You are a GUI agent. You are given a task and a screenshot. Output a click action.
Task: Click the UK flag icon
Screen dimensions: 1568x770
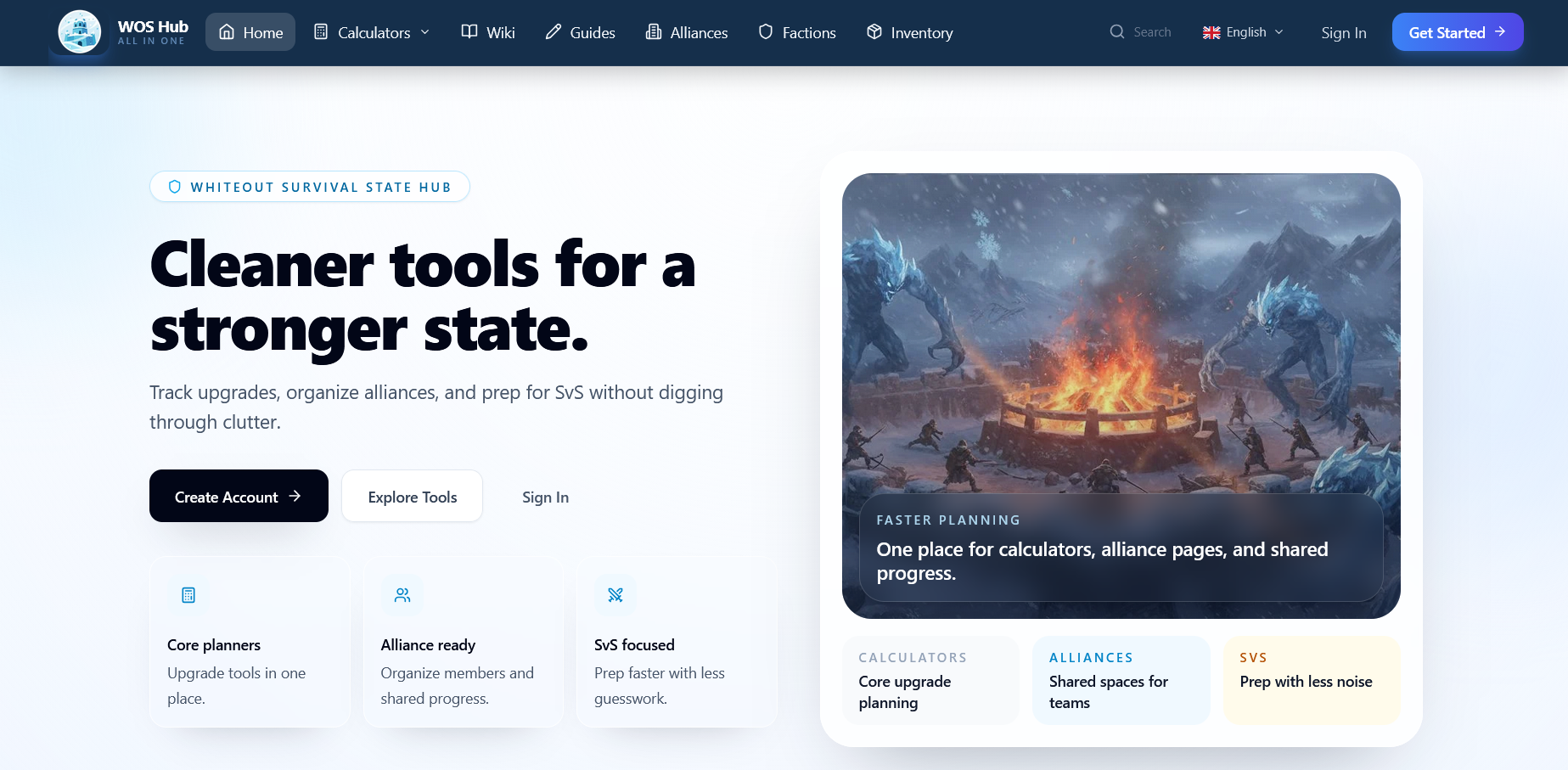[1211, 32]
